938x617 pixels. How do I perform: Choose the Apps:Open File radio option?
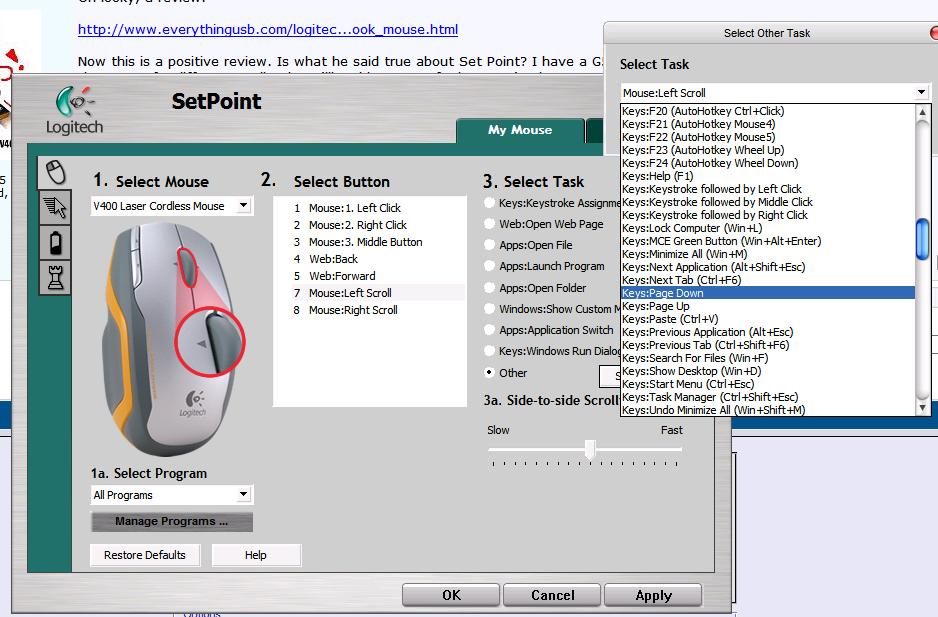(x=489, y=245)
